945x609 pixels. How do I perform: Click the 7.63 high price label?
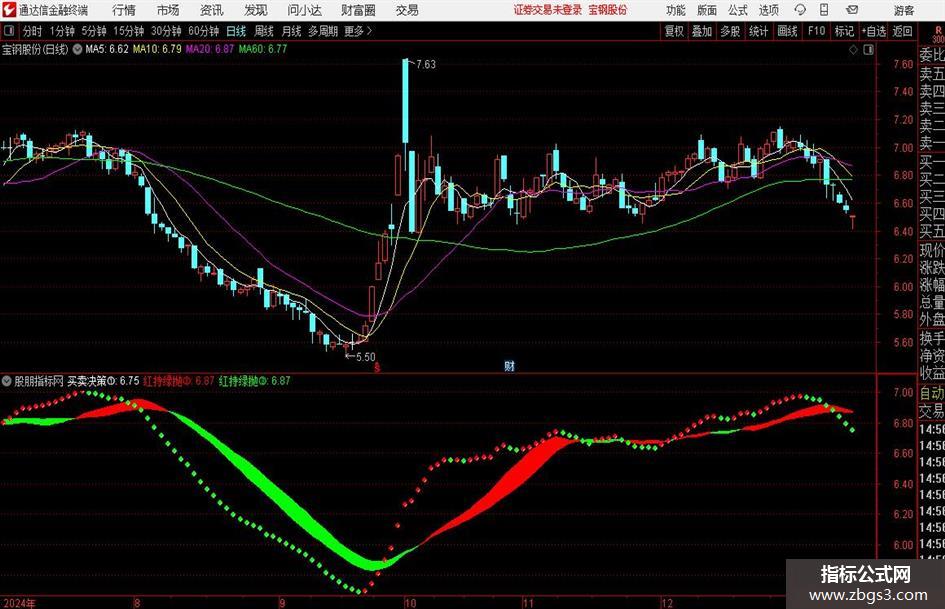tap(425, 65)
